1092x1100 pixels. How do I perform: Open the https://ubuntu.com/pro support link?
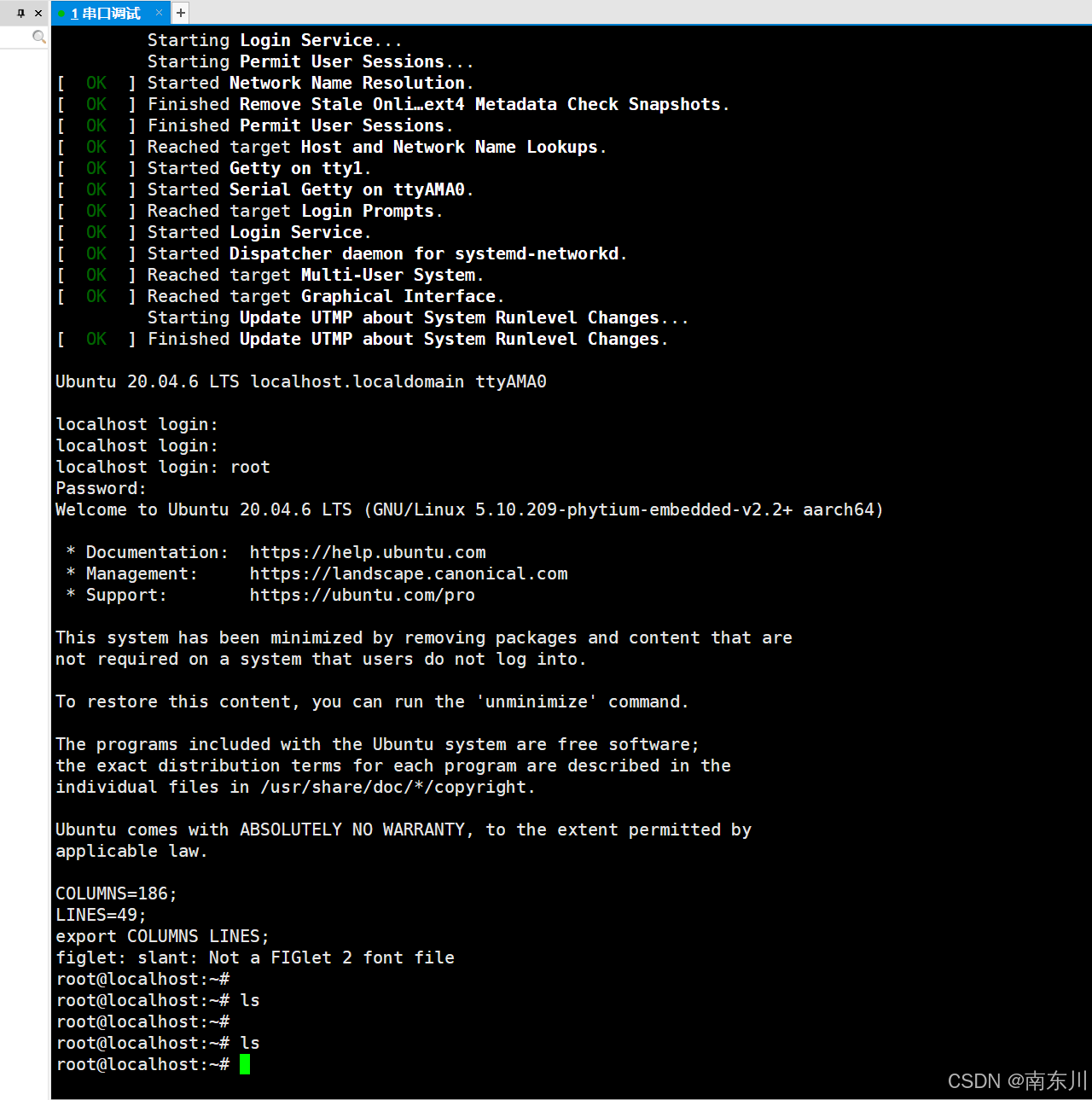click(363, 595)
